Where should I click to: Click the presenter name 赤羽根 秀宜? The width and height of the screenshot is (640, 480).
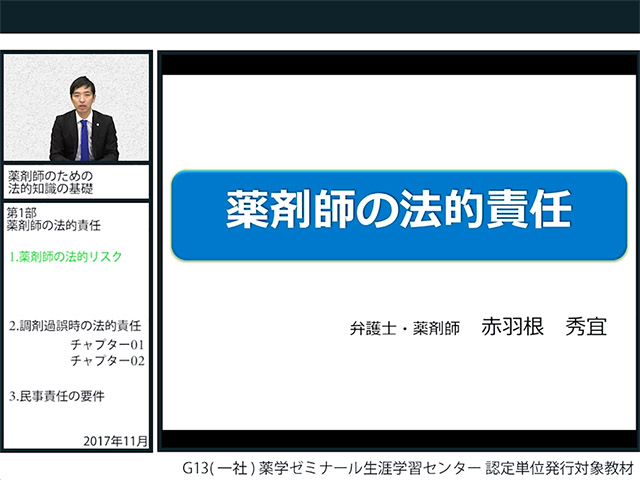pos(544,327)
